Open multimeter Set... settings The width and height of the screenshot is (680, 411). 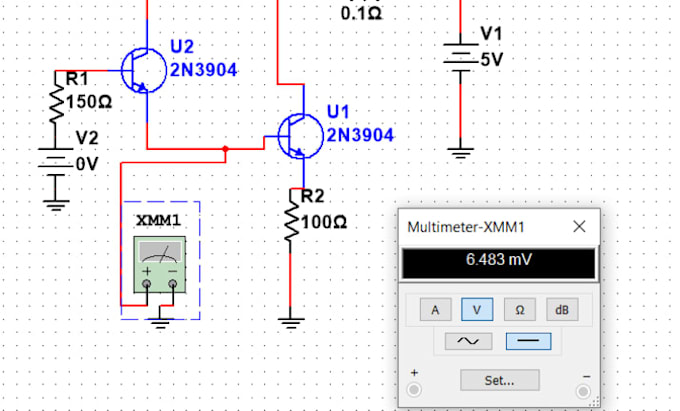pos(500,380)
